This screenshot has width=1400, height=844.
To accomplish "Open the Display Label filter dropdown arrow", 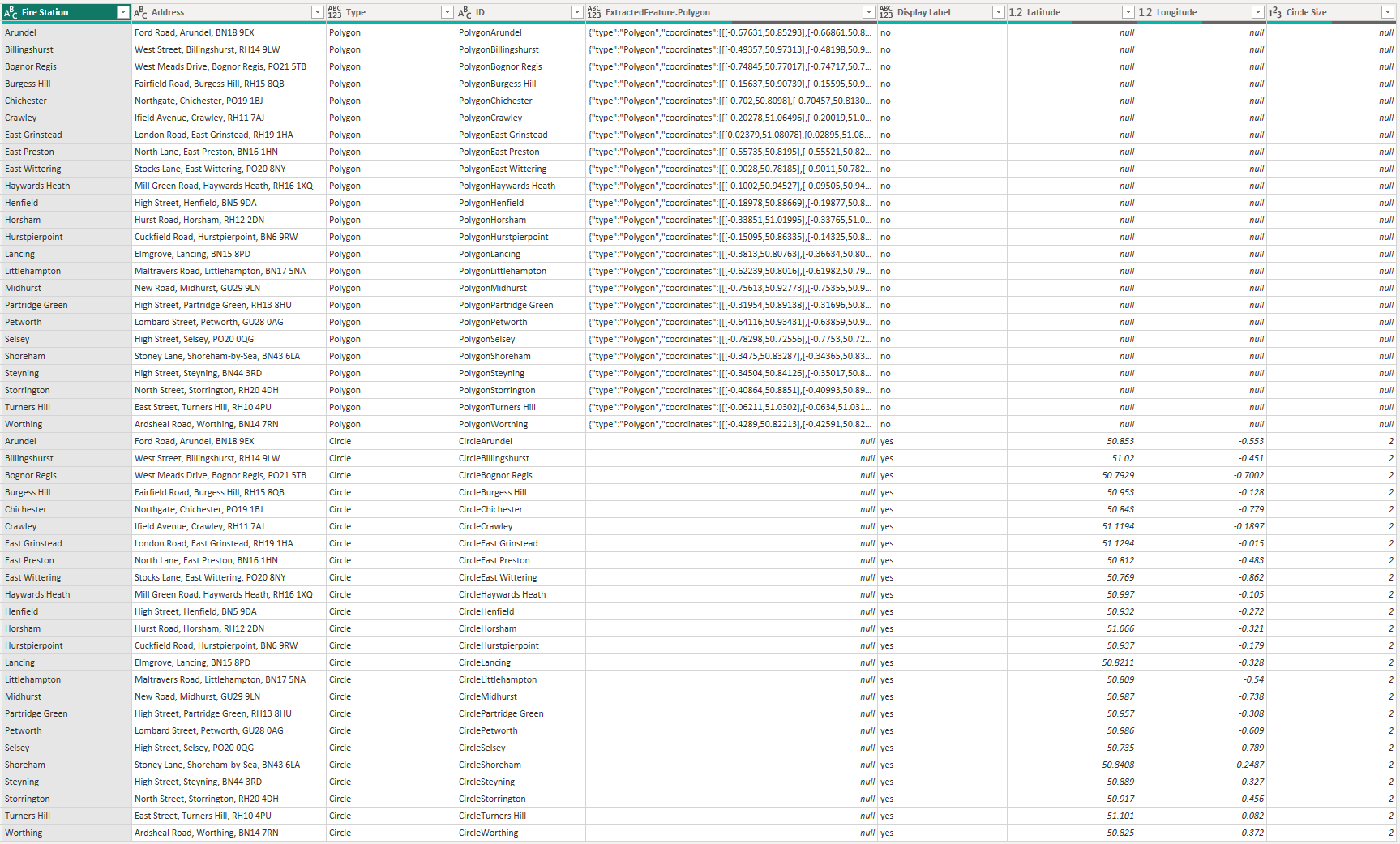I will pos(998,12).
